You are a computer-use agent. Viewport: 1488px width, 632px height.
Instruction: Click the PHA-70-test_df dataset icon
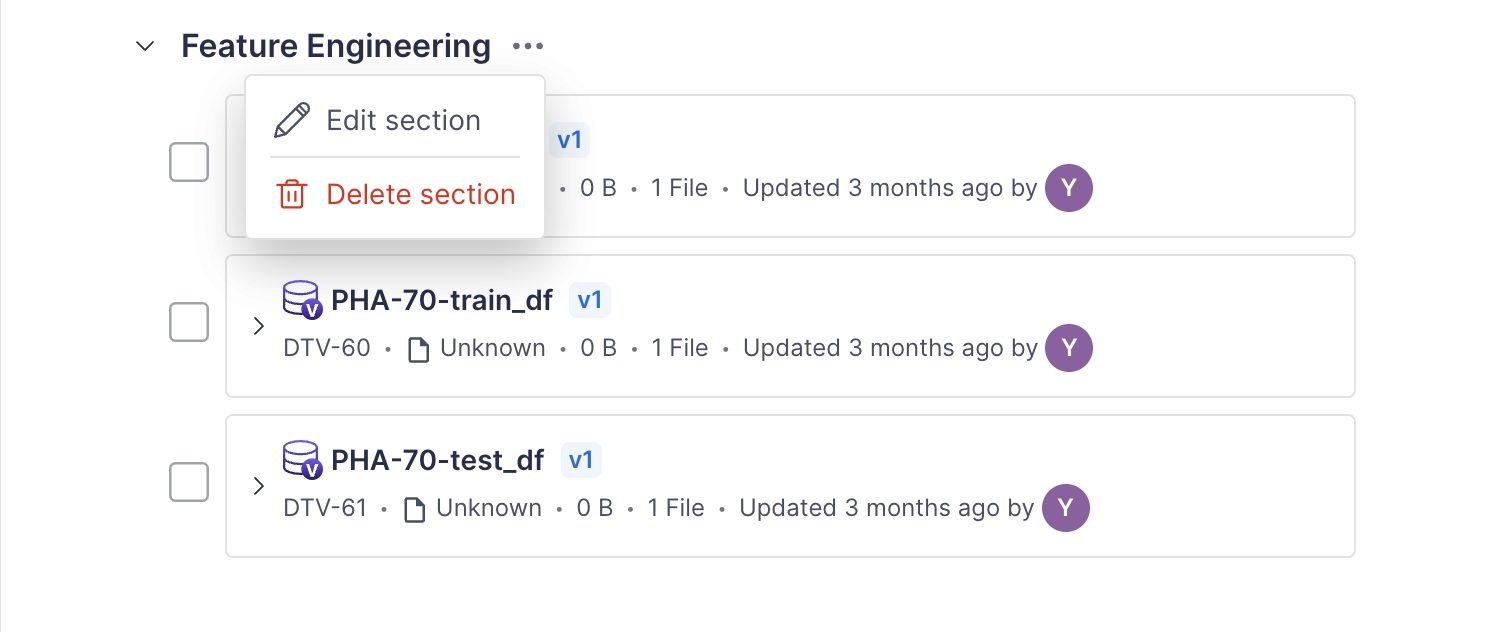tap(302, 460)
